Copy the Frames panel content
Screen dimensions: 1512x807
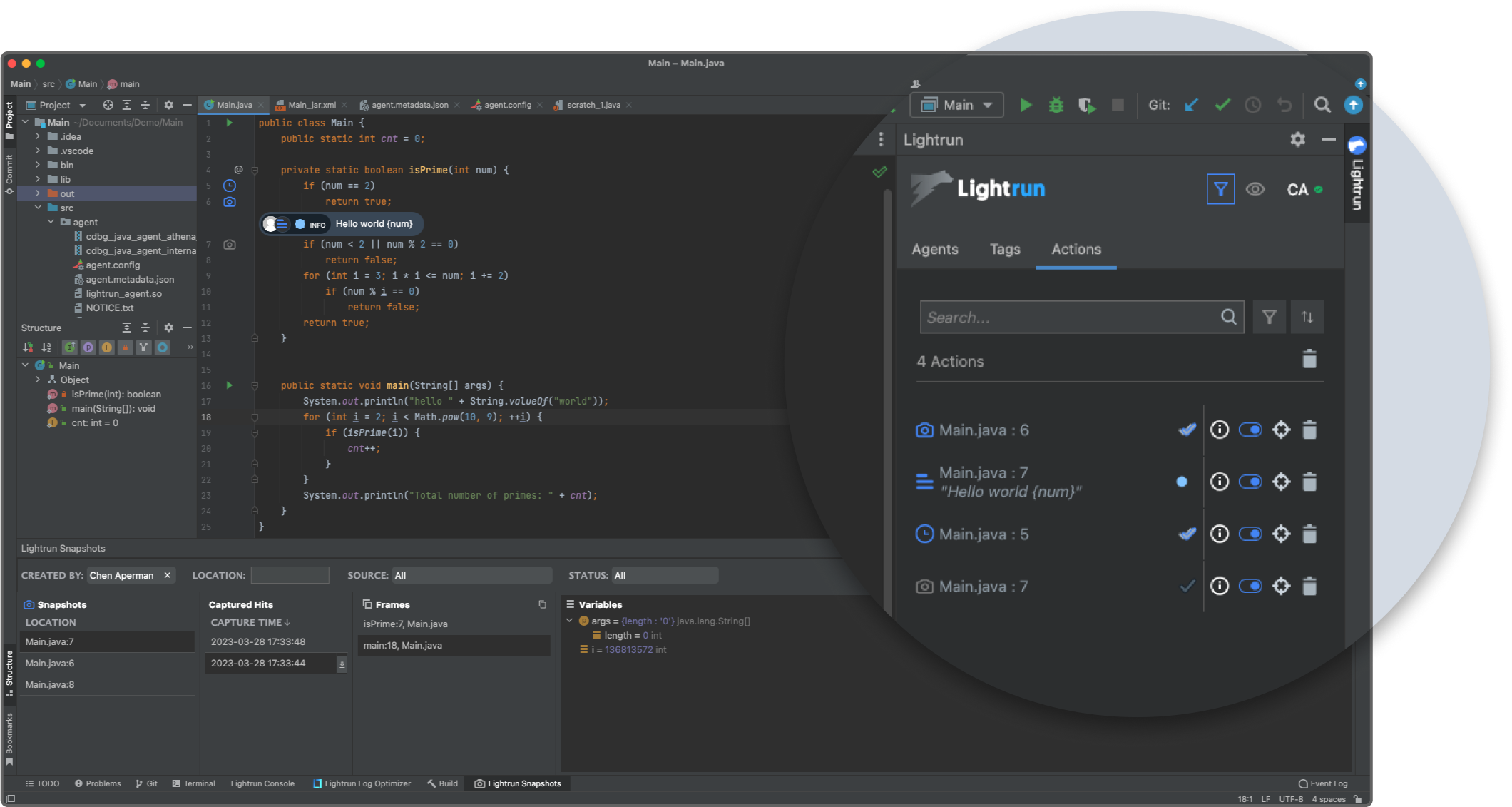tap(541, 604)
